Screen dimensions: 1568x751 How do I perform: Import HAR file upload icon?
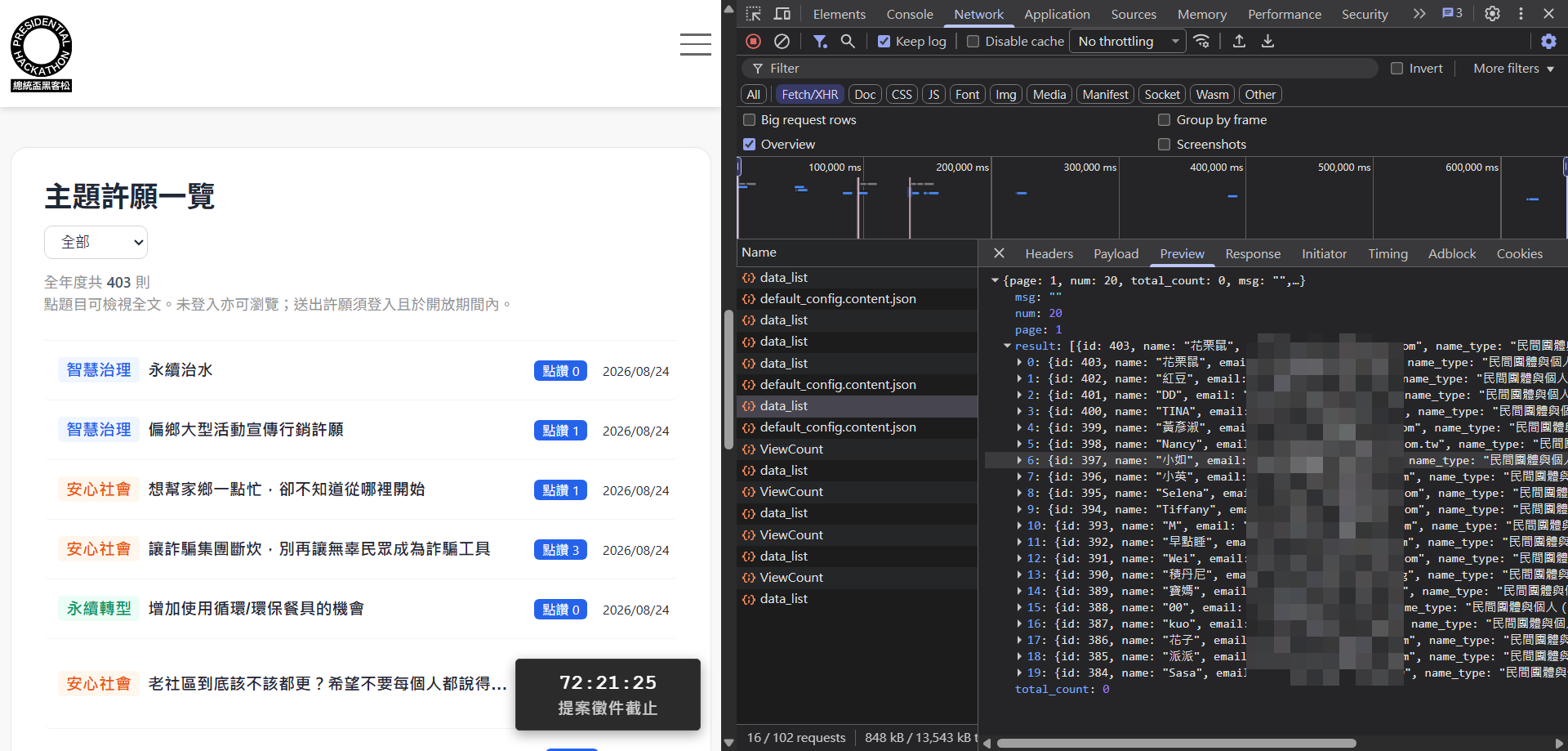point(1239,41)
